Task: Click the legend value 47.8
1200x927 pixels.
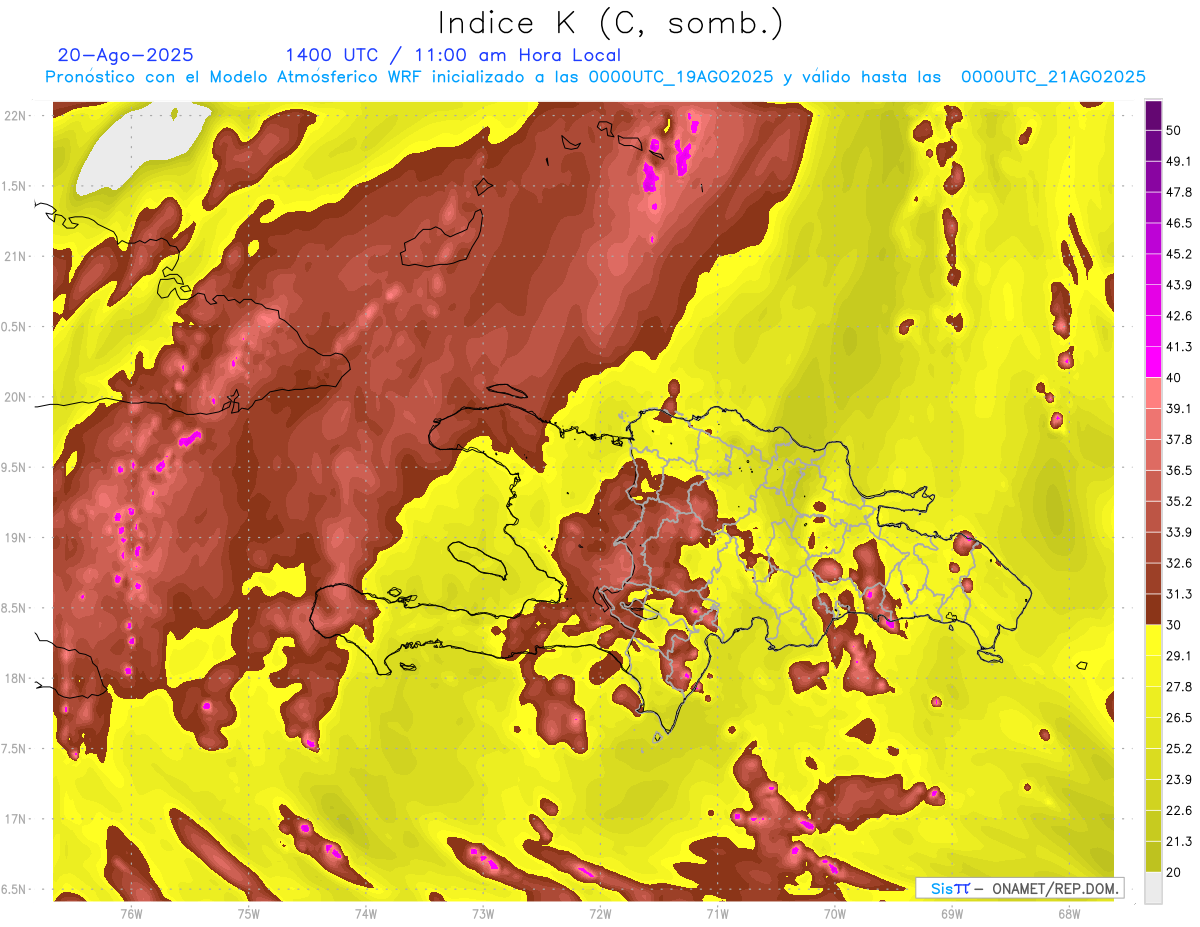Action: [1179, 192]
